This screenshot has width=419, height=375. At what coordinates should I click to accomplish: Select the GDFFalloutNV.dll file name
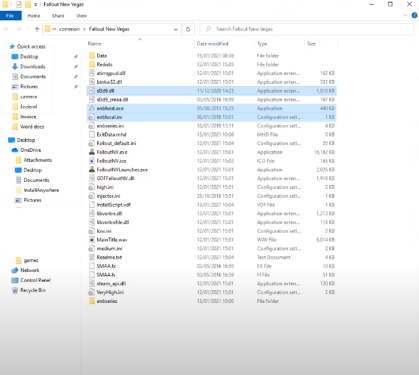point(115,178)
